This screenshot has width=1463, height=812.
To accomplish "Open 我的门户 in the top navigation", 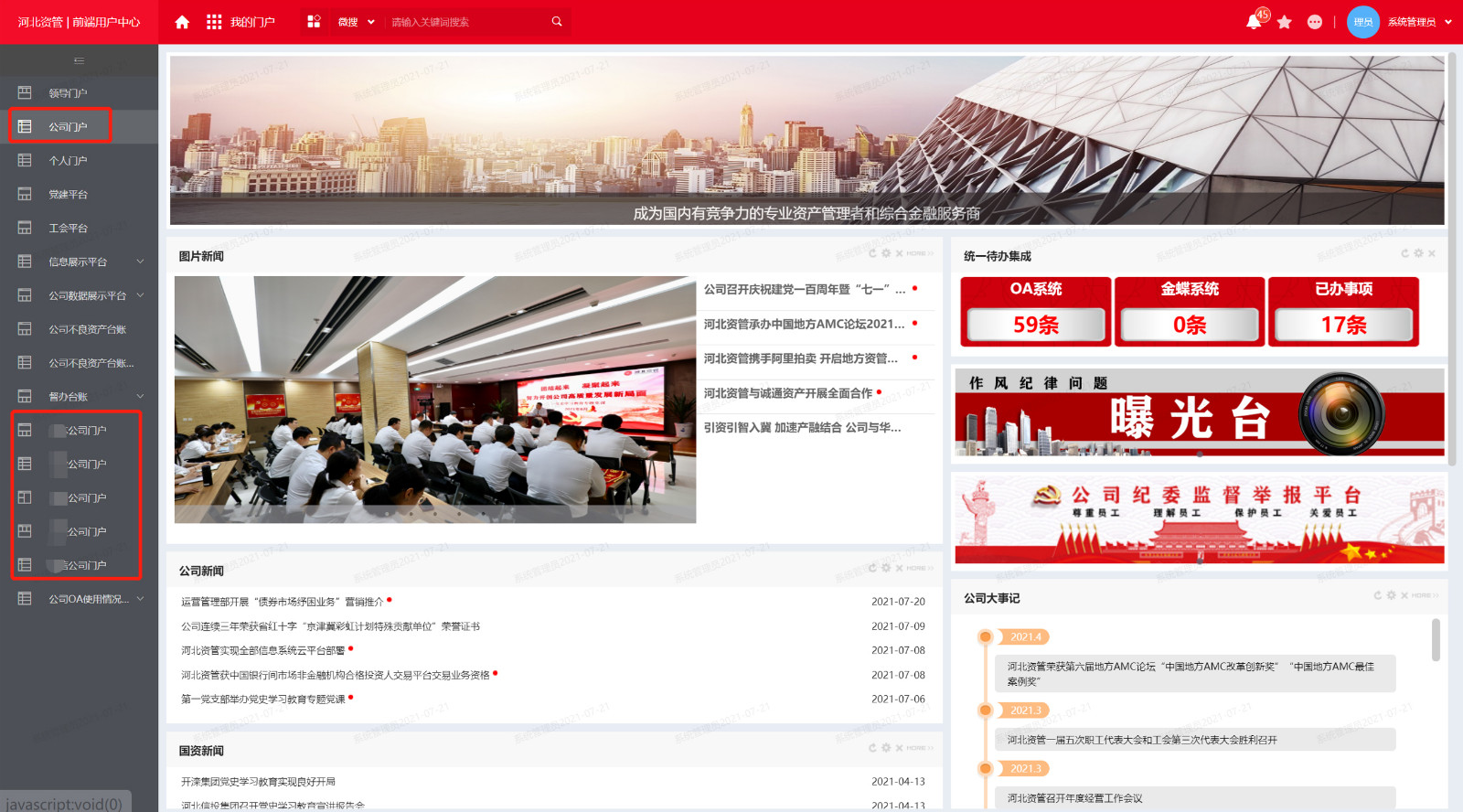I will (x=252, y=22).
